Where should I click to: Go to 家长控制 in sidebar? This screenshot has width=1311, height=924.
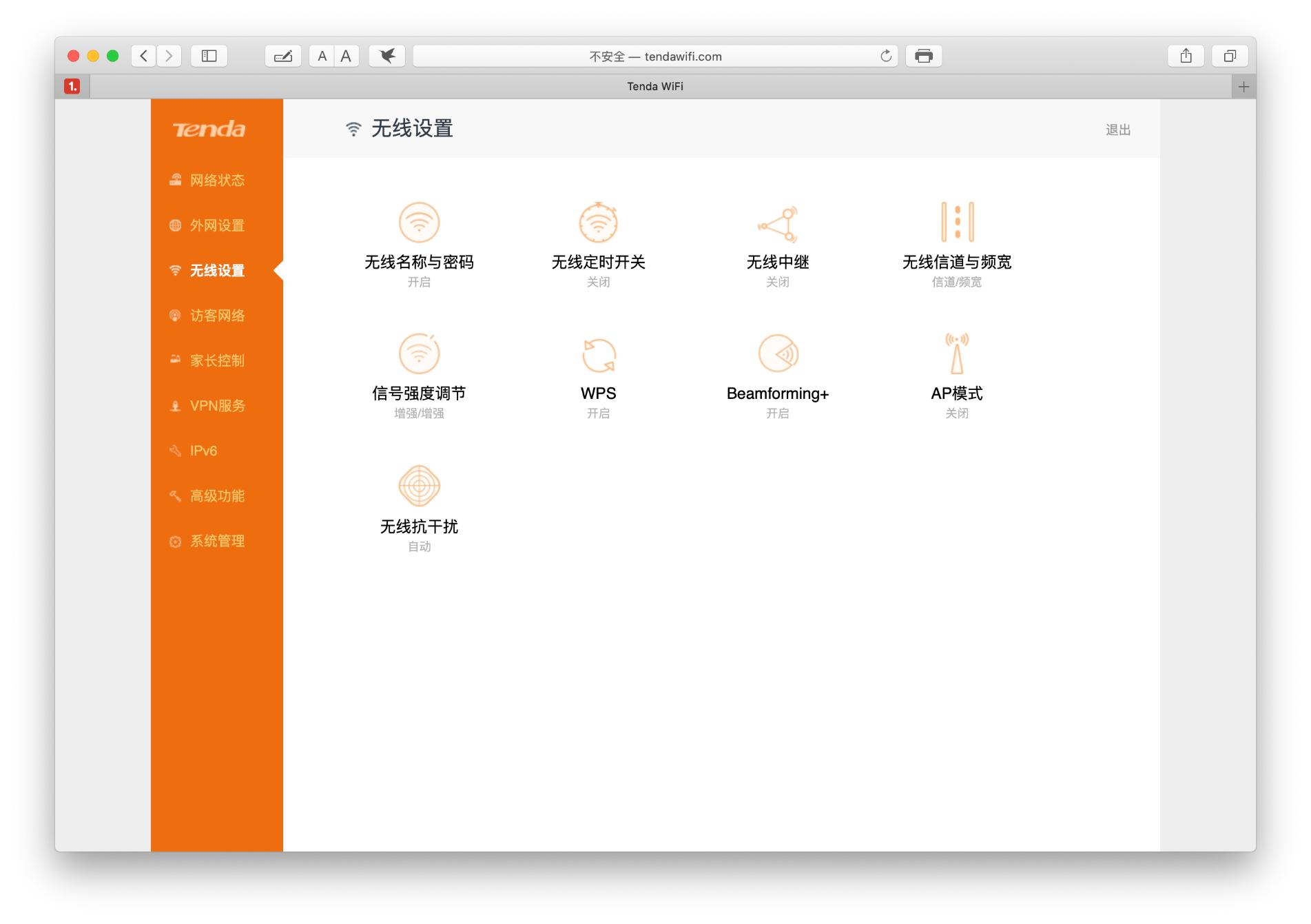217,360
